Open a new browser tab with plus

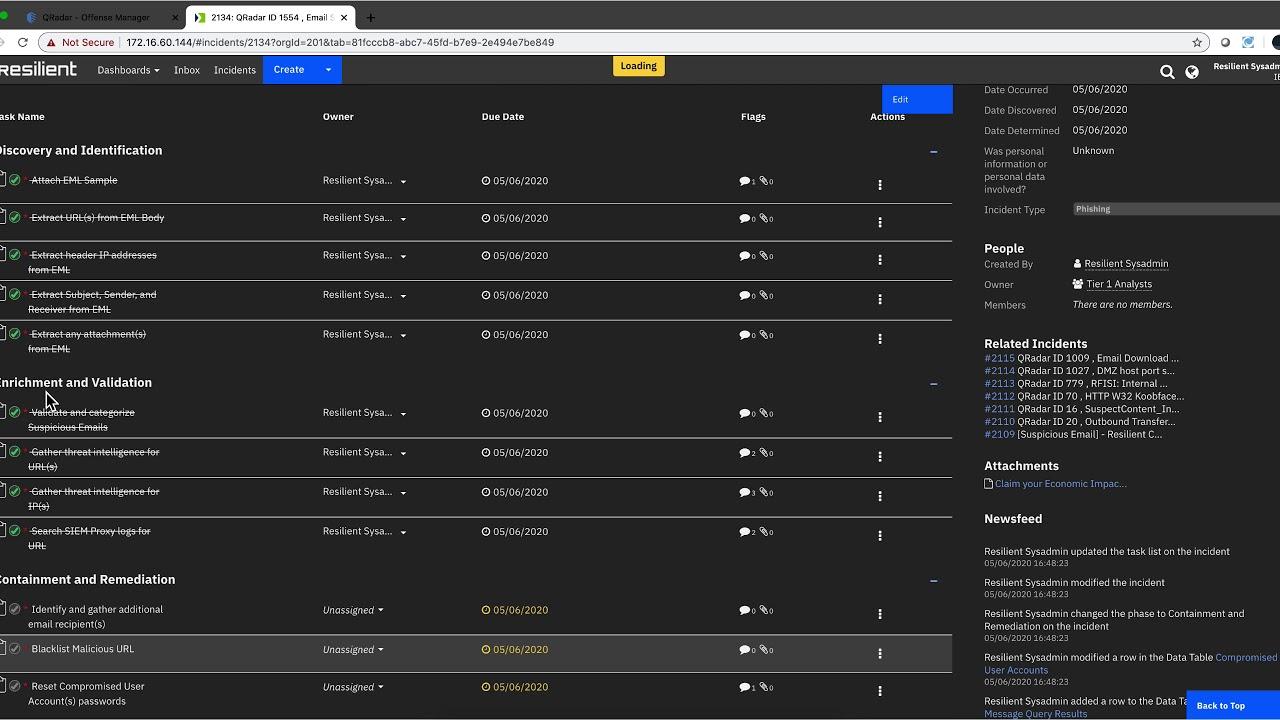tap(370, 17)
